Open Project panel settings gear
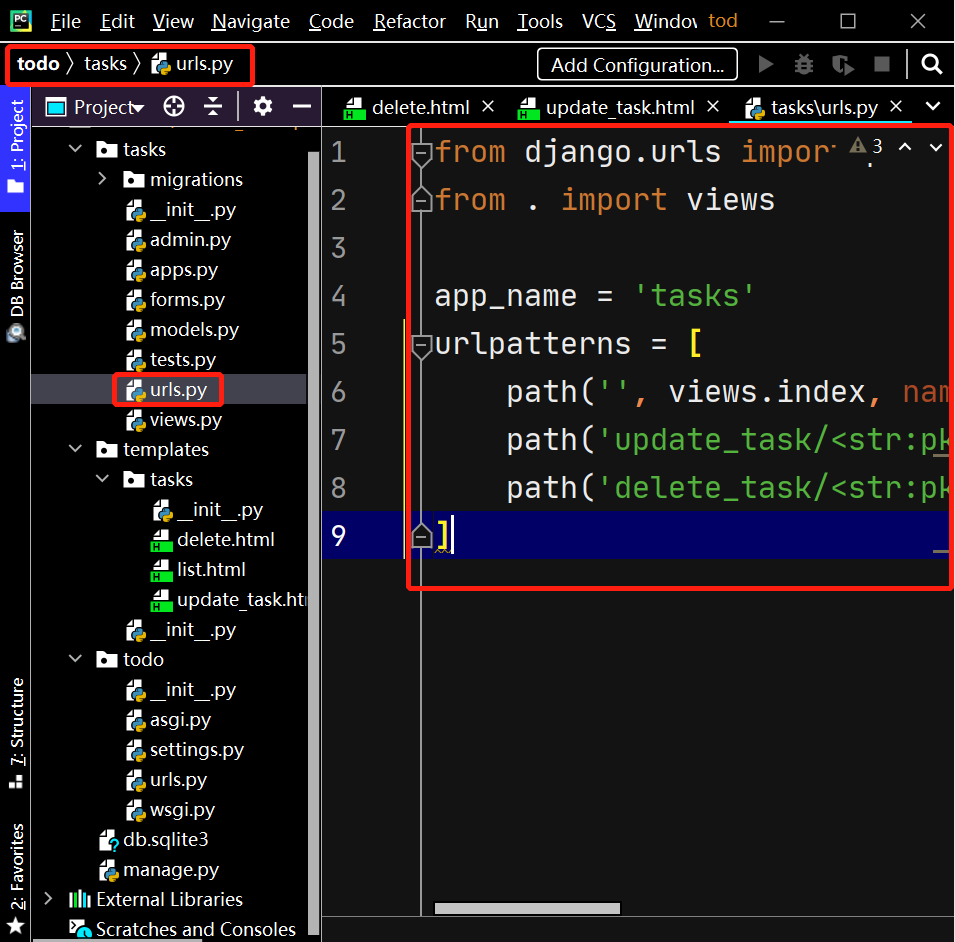 point(263,107)
